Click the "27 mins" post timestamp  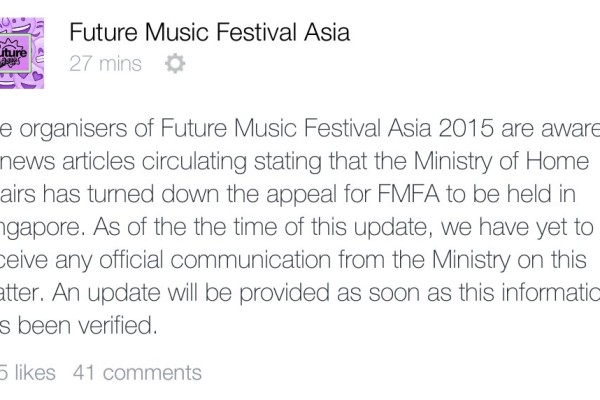(105, 65)
